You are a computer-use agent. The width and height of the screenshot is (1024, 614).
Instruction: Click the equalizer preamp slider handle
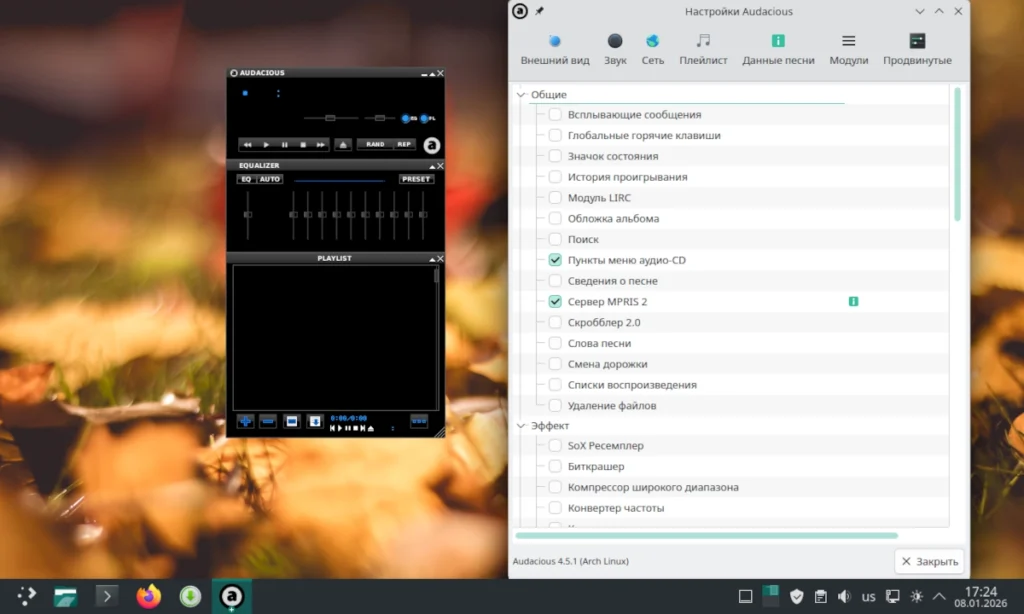[248, 214]
